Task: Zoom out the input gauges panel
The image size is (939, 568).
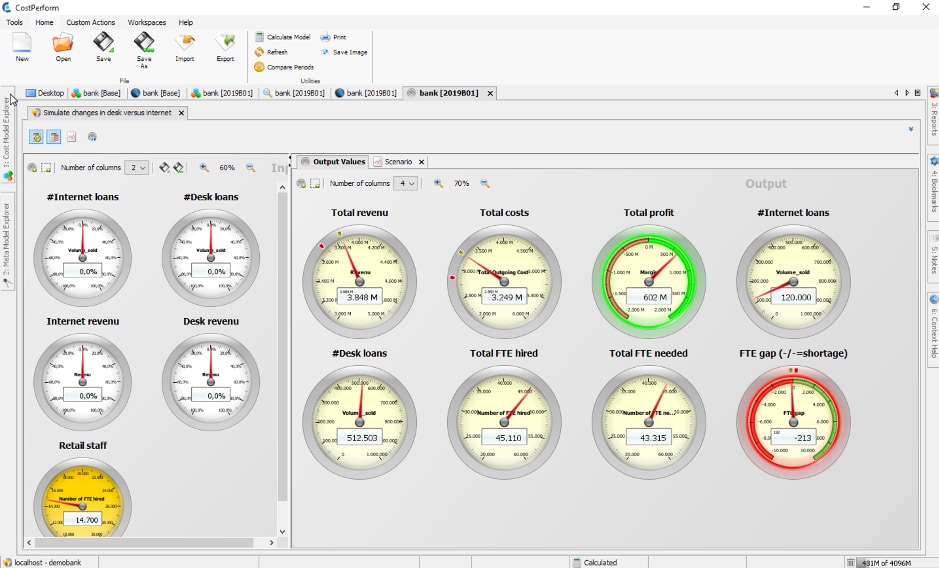Action: (250, 168)
